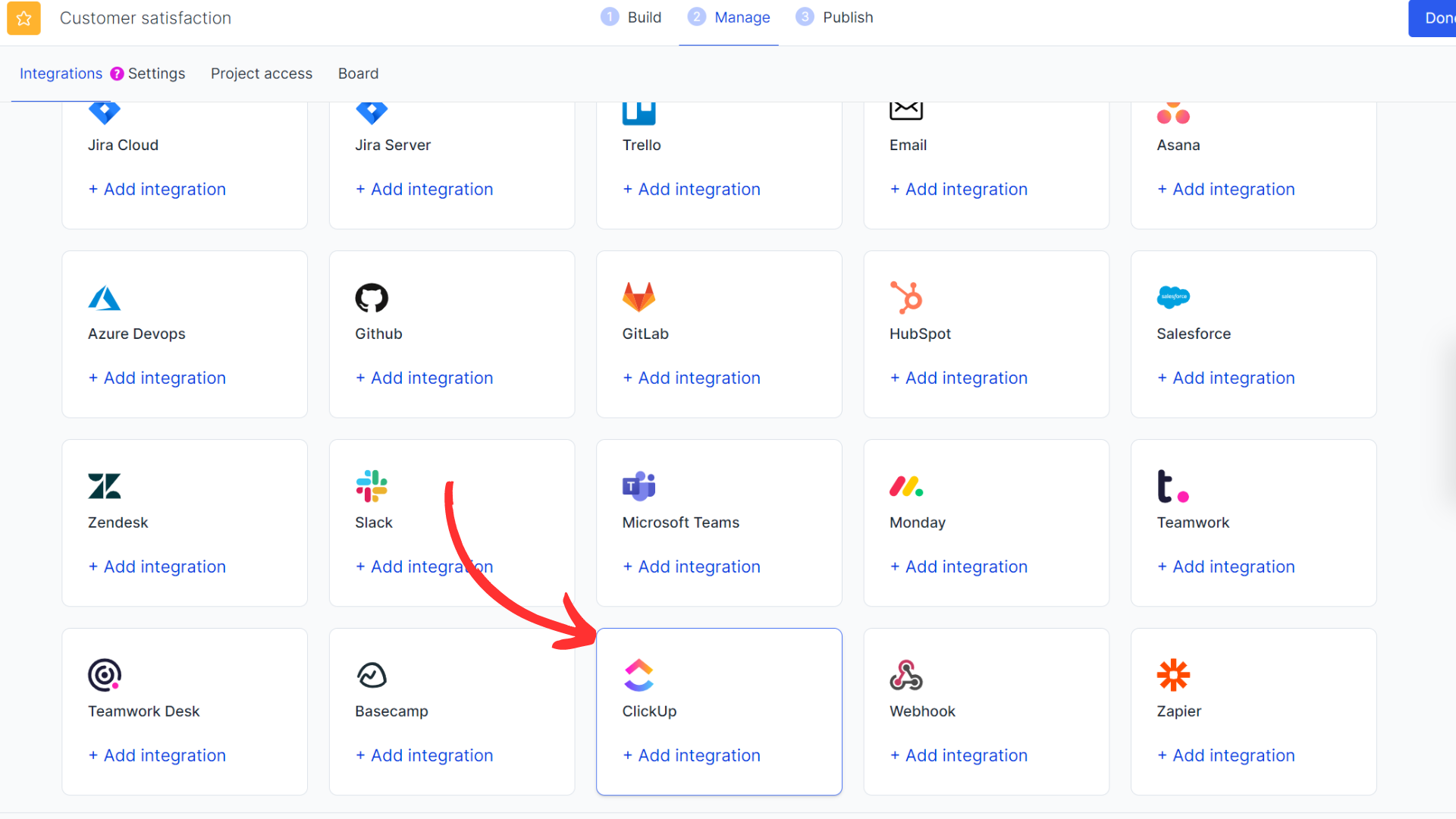Add integration for ClickUp
Screen dimensions: 1456x819
pyautogui.click(x=692, y=755)
